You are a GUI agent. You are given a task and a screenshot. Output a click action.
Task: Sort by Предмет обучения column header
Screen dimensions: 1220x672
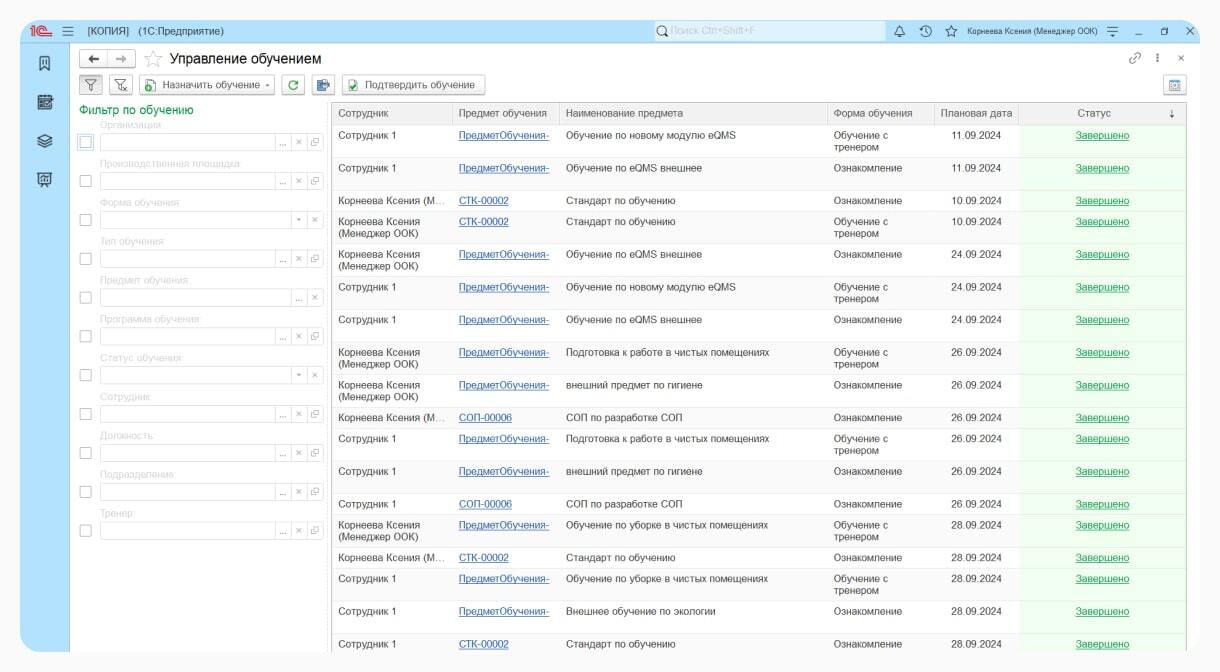coord(505,114)
